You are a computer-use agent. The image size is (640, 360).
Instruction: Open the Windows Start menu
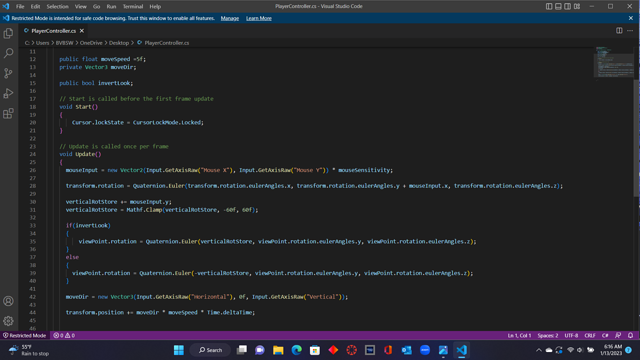click(179, 350)
